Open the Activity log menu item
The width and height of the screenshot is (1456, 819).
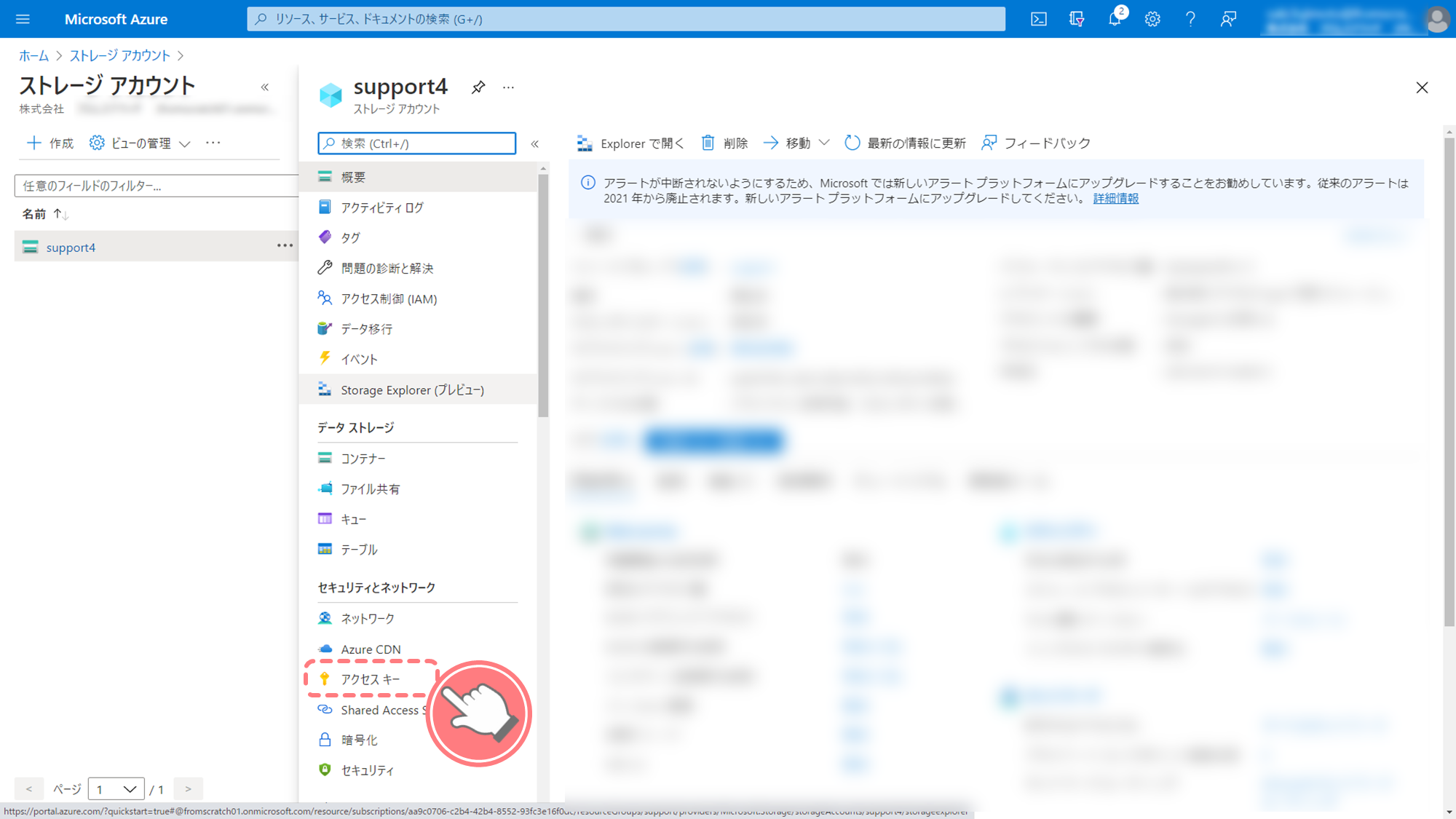[418, 207]
